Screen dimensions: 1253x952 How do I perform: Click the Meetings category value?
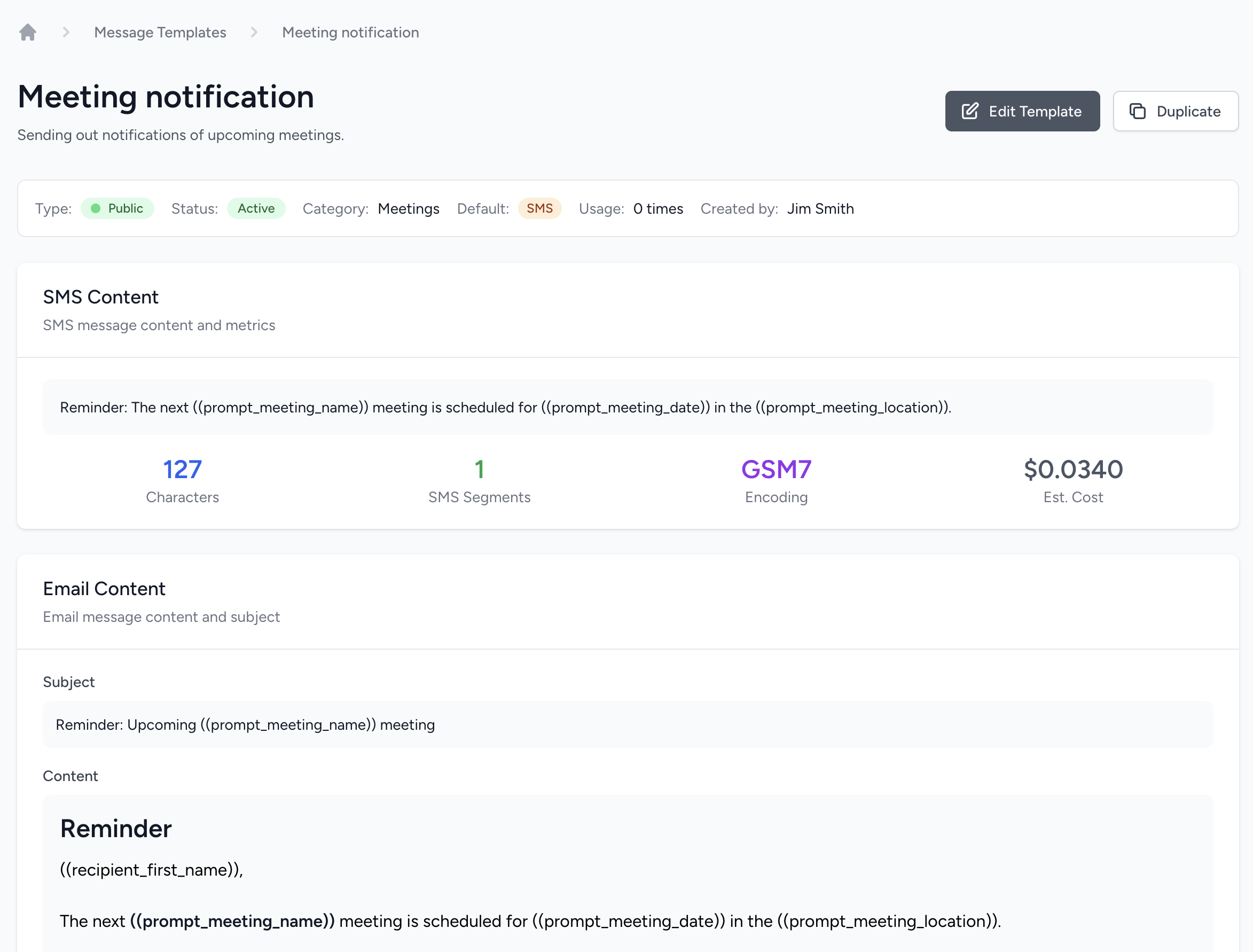[408, 208]
